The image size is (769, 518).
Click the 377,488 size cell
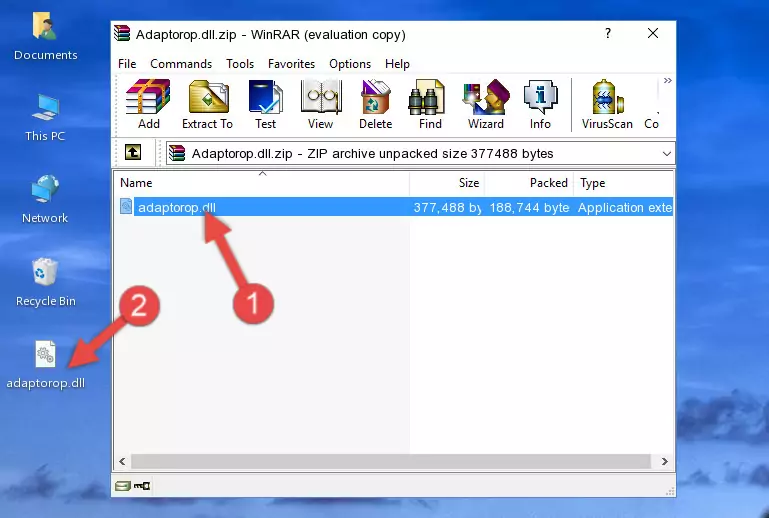point(447,207)
